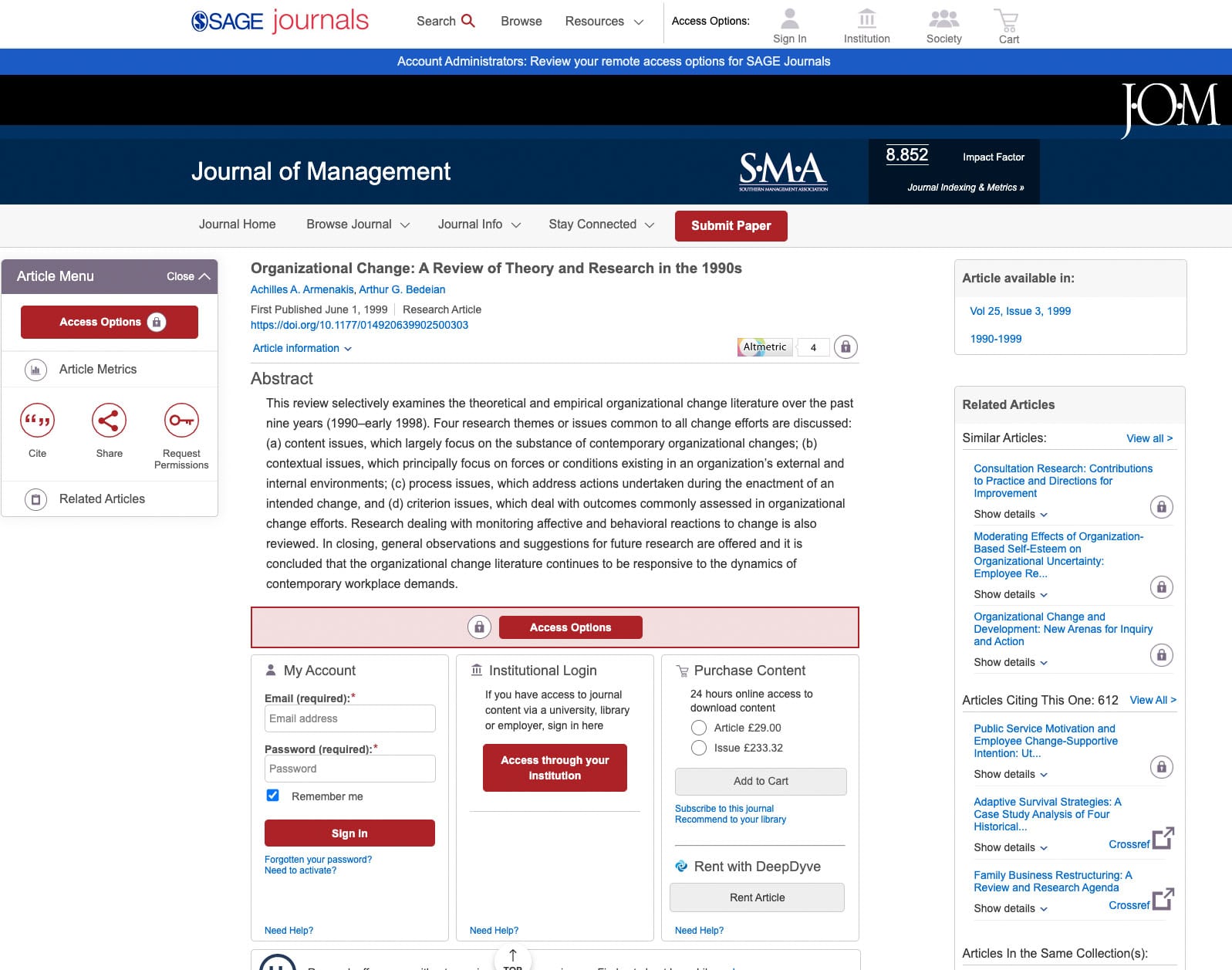Image resolution: width=1232 pixels, height=970 pixels.
Task: Open Article Metrics in Article Menu
Action: tap(98, 370)
